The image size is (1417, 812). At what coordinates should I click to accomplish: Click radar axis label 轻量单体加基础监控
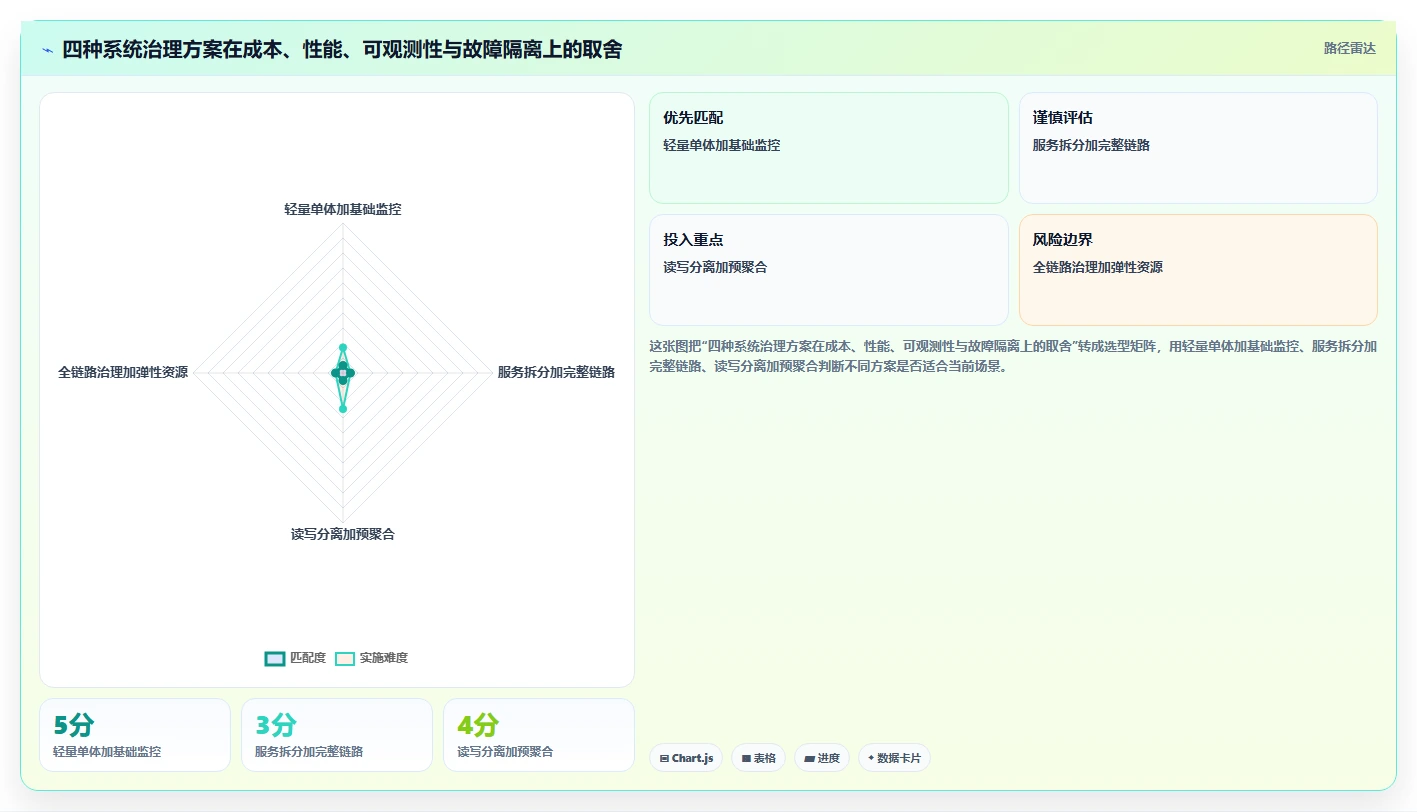(343, 209)
